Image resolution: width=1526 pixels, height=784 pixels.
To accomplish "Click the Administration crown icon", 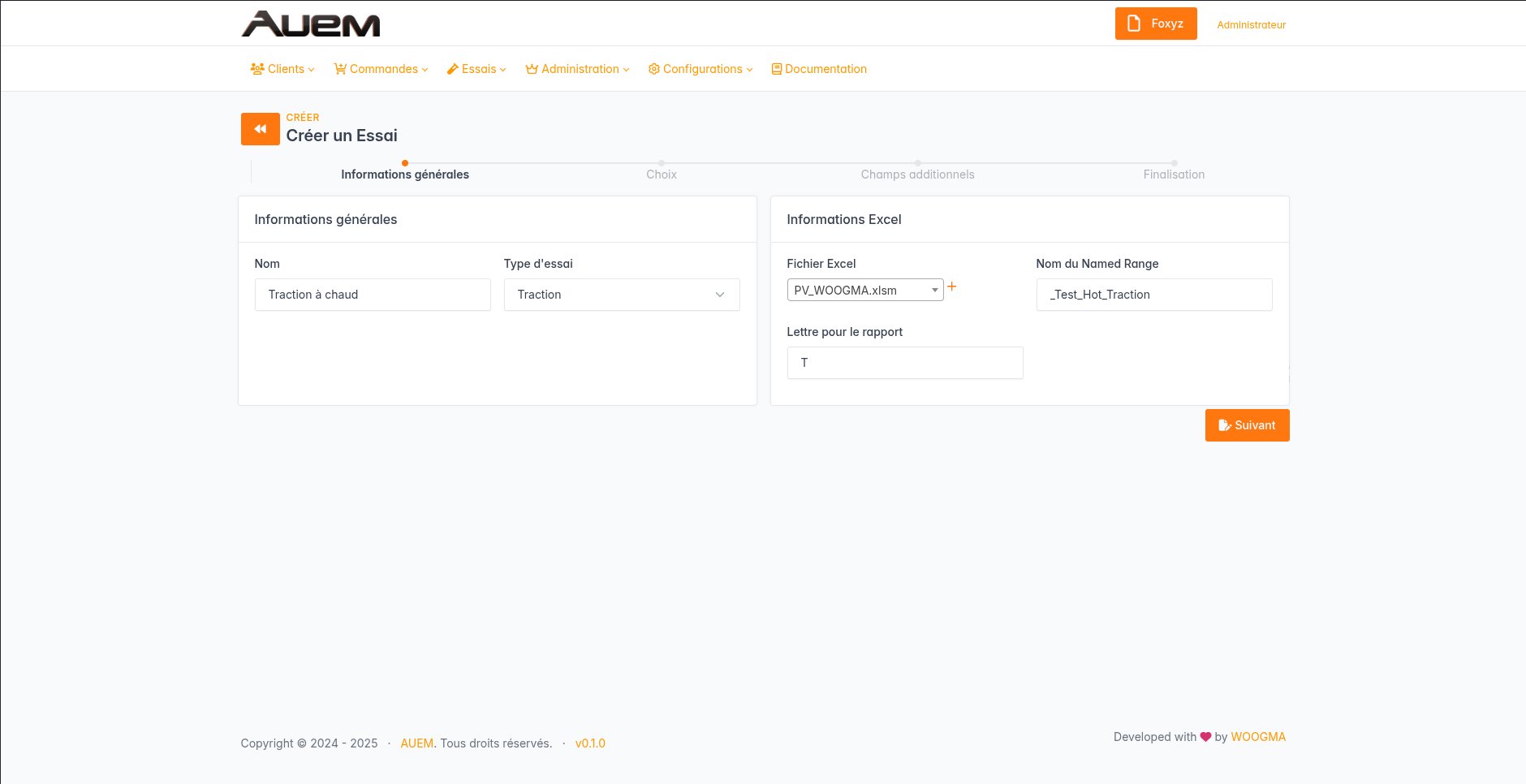I will tap(532, 69).
